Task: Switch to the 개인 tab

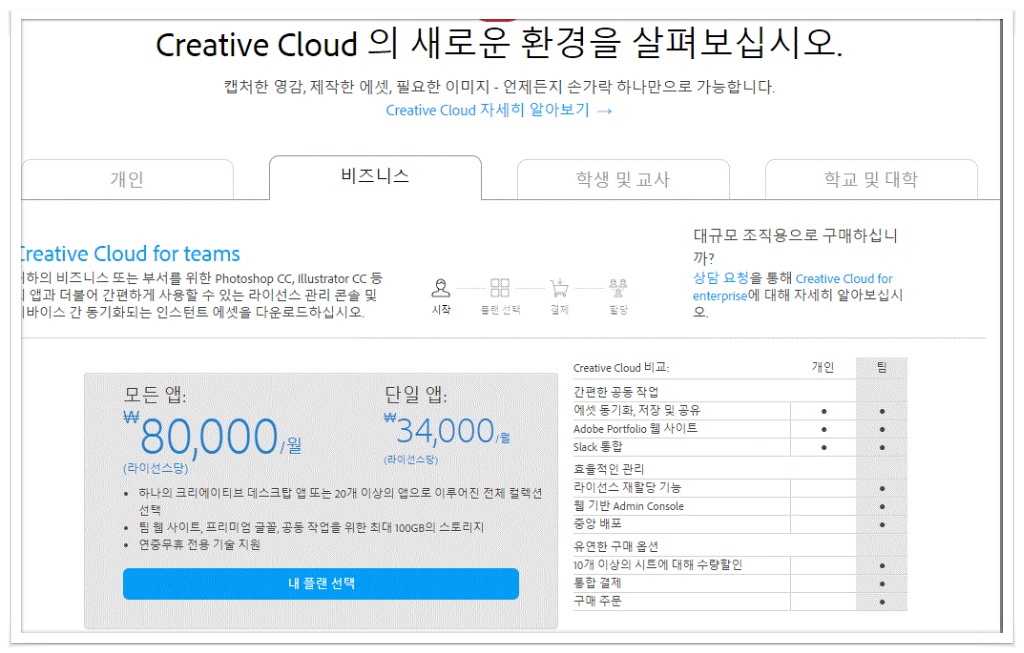Action: (x=127, y=179)
